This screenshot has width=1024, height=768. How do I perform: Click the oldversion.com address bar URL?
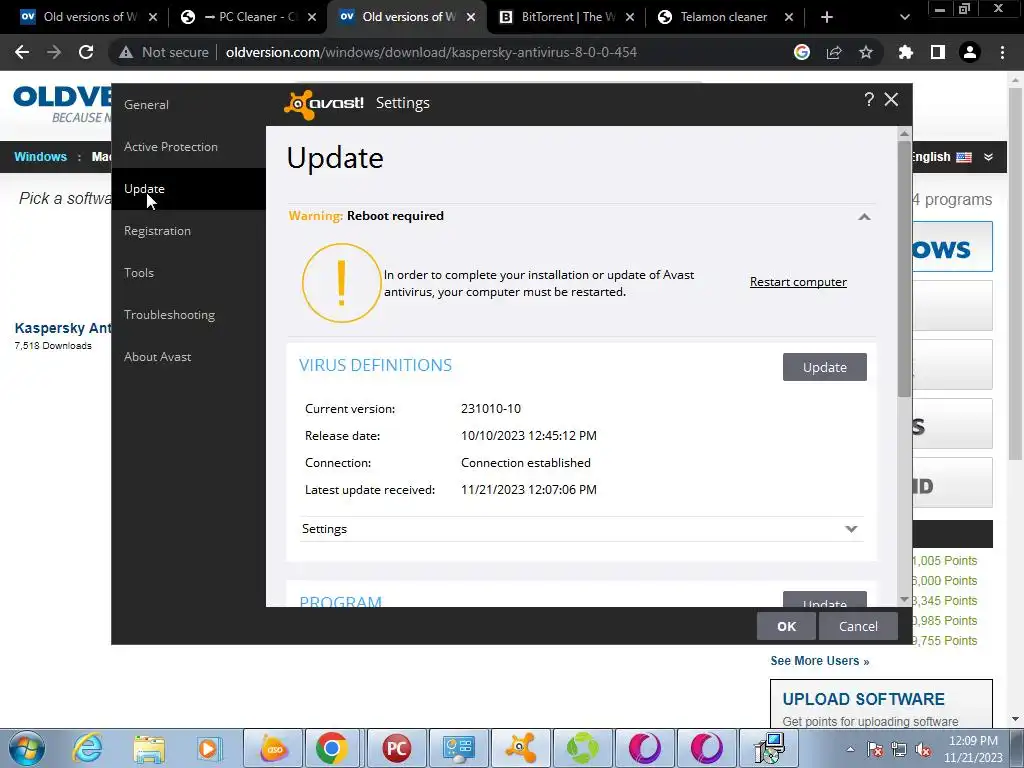point(431,52)
